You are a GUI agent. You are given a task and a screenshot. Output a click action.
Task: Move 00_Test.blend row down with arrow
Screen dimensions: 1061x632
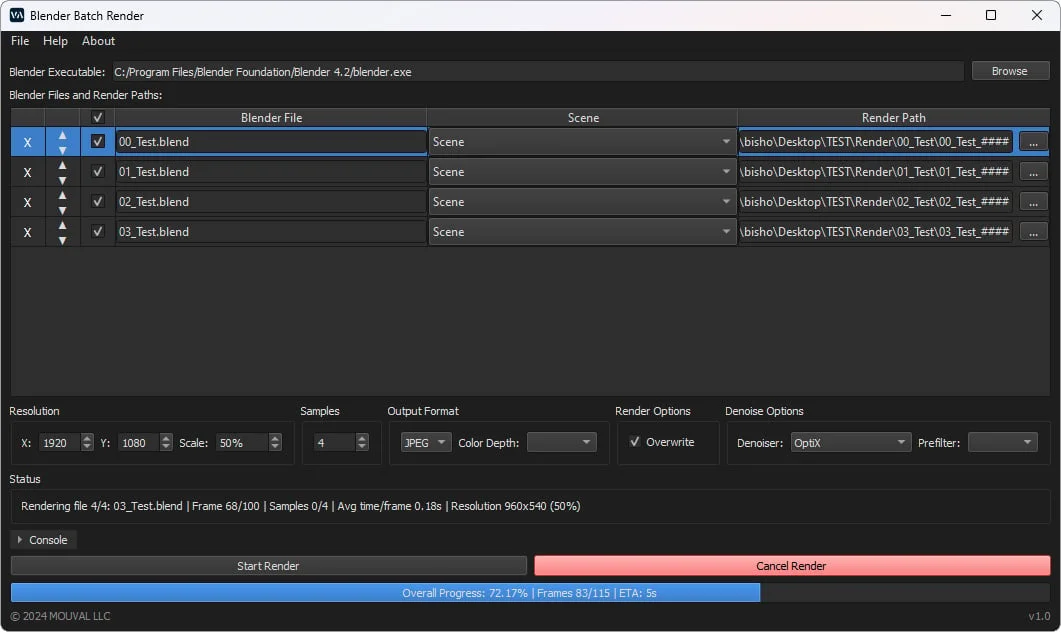coord(62,150)
